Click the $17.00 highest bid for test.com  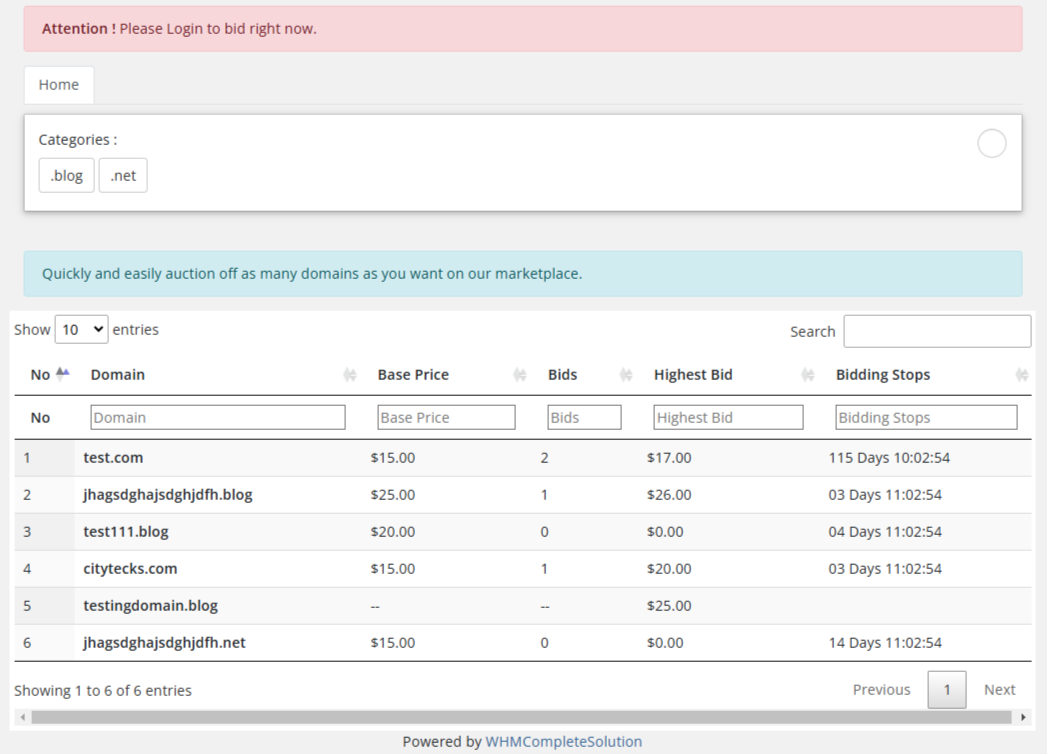[669, 457]
